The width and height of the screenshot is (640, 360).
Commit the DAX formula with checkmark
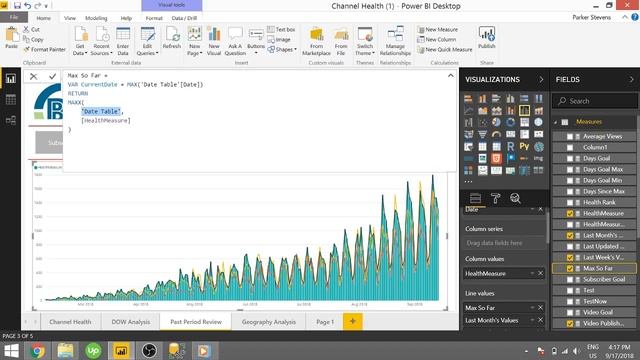(x=52, y=76)
